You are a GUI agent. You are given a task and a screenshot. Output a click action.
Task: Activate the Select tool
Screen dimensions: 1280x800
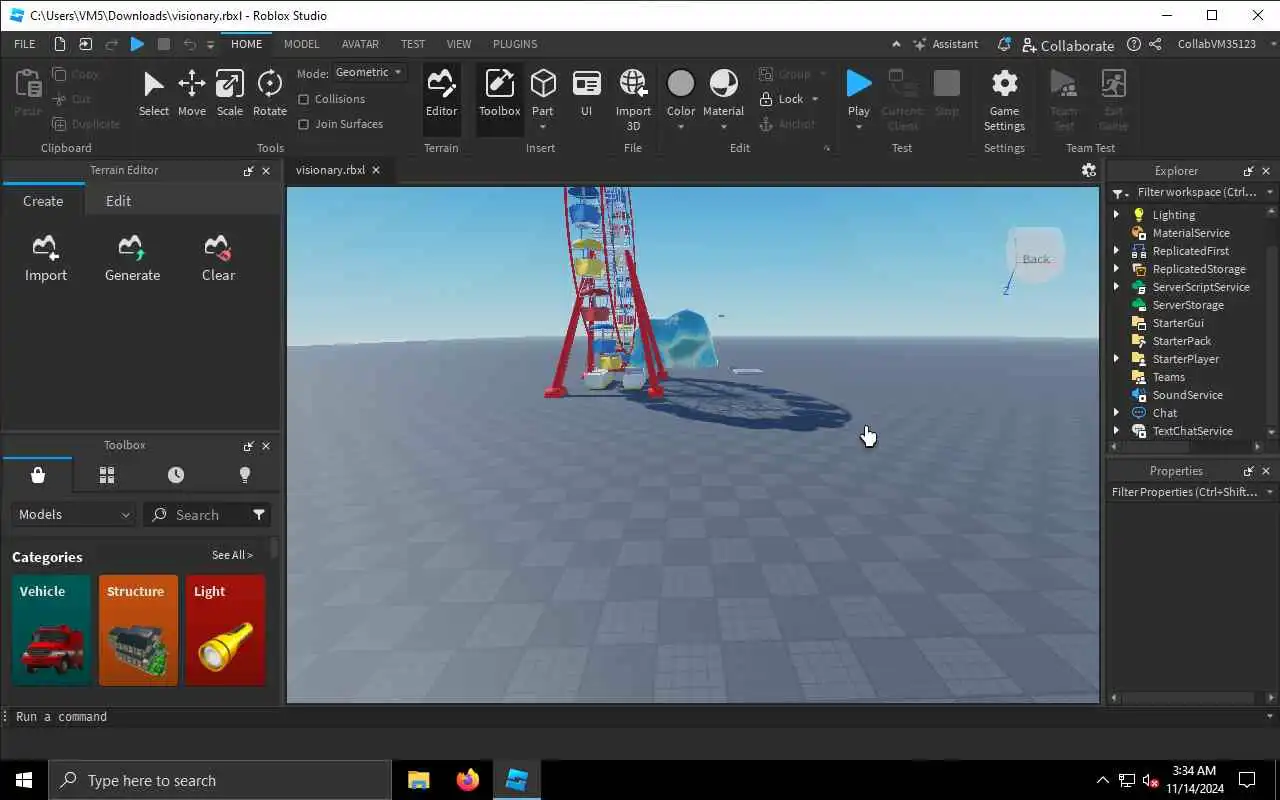point(153,94)
